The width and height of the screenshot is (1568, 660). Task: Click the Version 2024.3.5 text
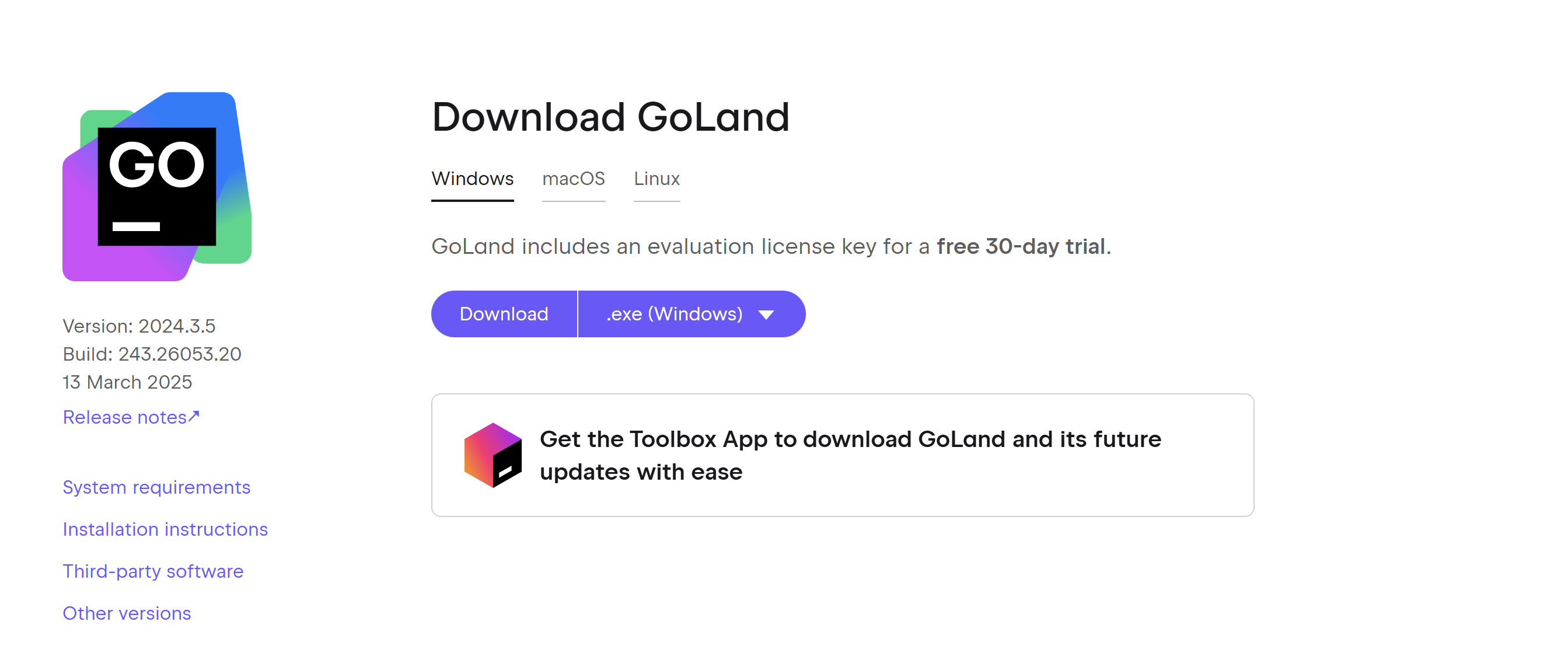click(x=139, y=326)
